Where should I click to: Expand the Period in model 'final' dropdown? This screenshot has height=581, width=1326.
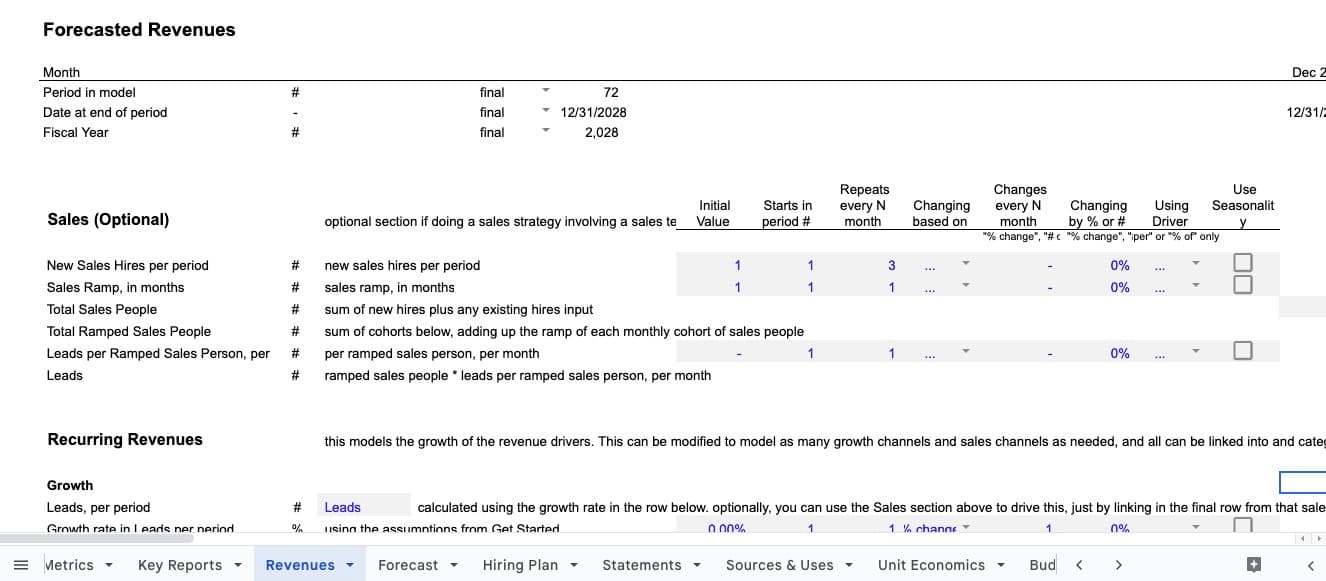click(x=546, y=91)
